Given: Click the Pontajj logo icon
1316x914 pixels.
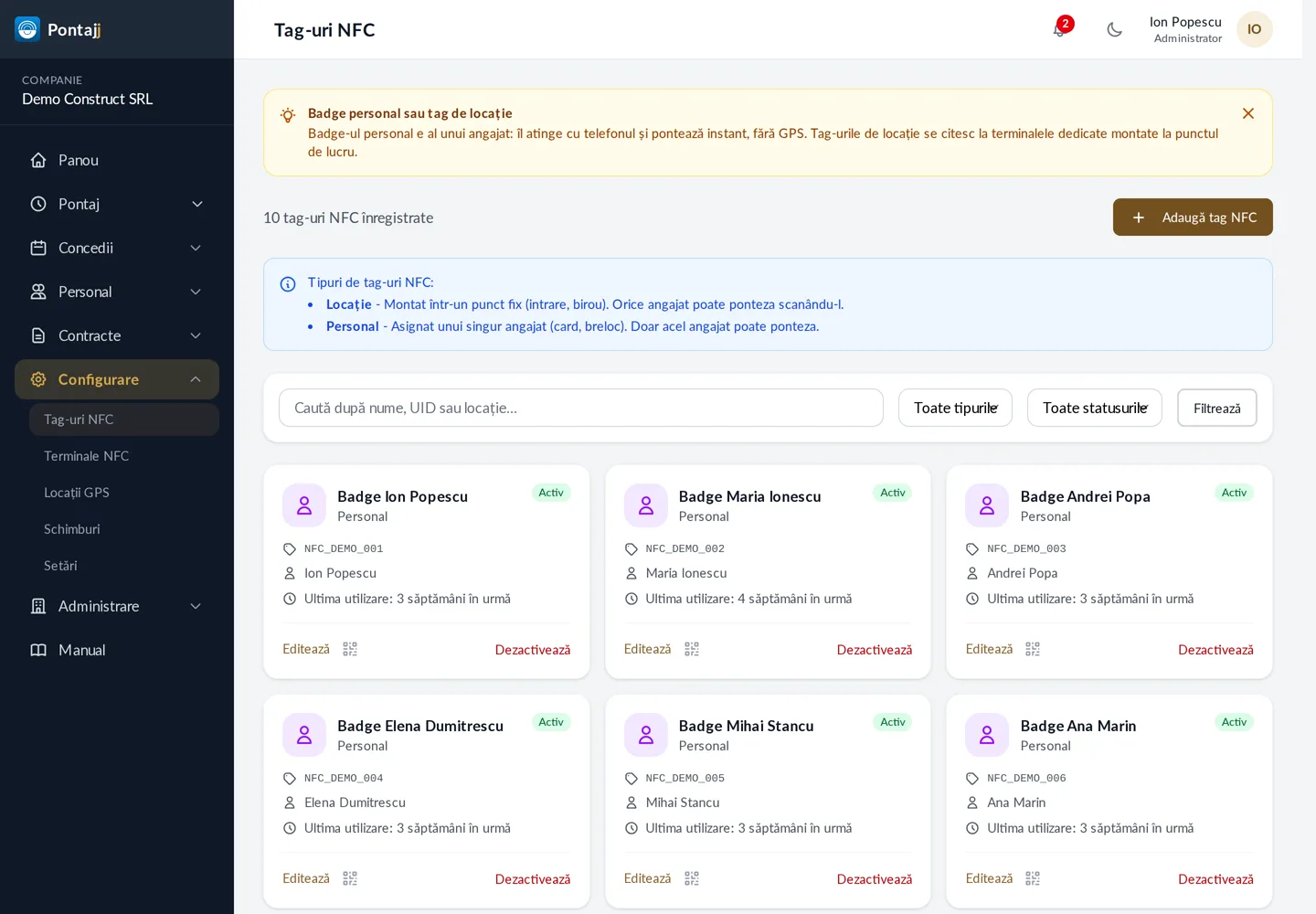Looking at the screenshot, I should click(27, 29).
